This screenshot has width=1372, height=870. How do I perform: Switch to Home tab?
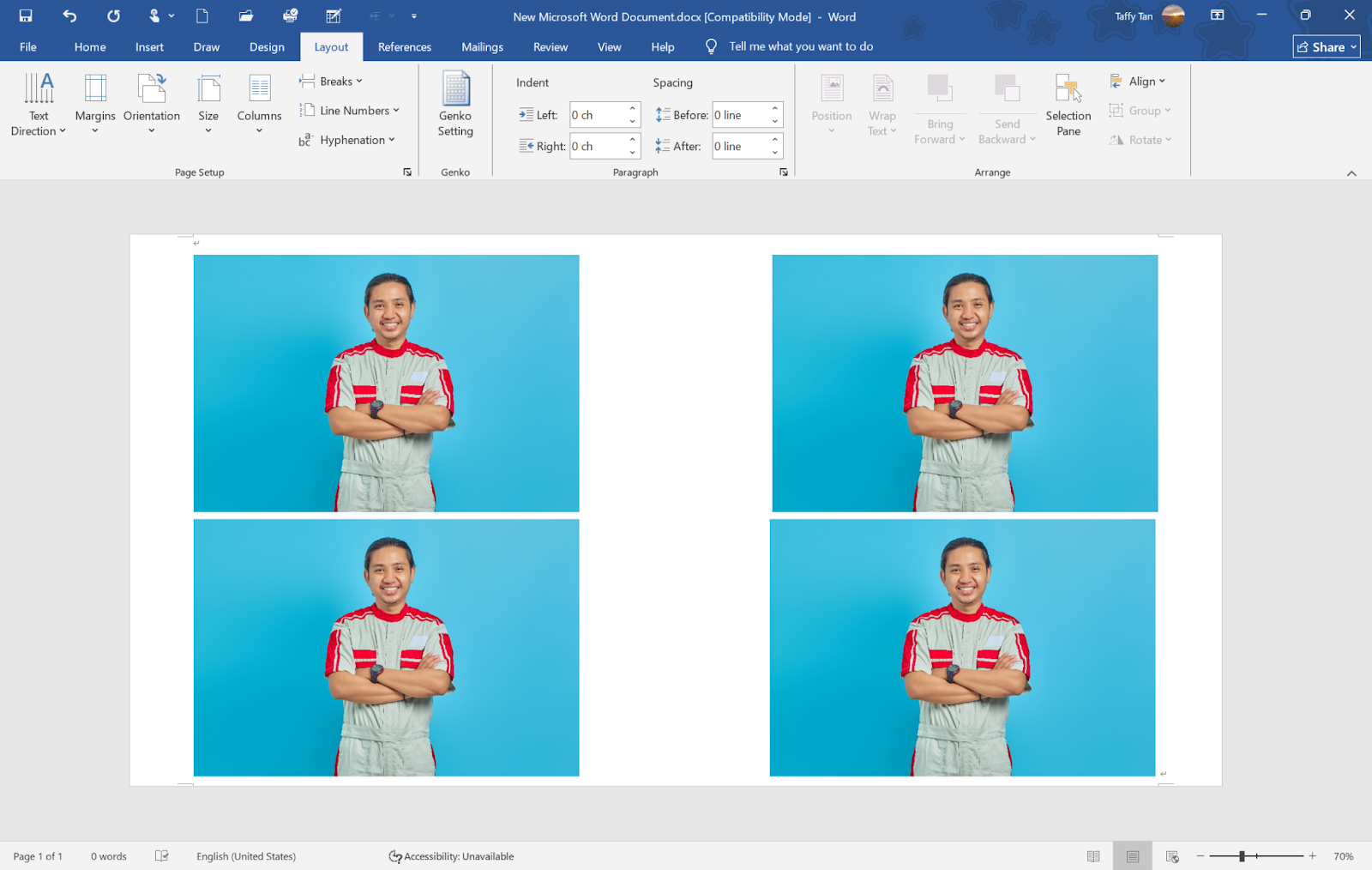tap(90, 47)
